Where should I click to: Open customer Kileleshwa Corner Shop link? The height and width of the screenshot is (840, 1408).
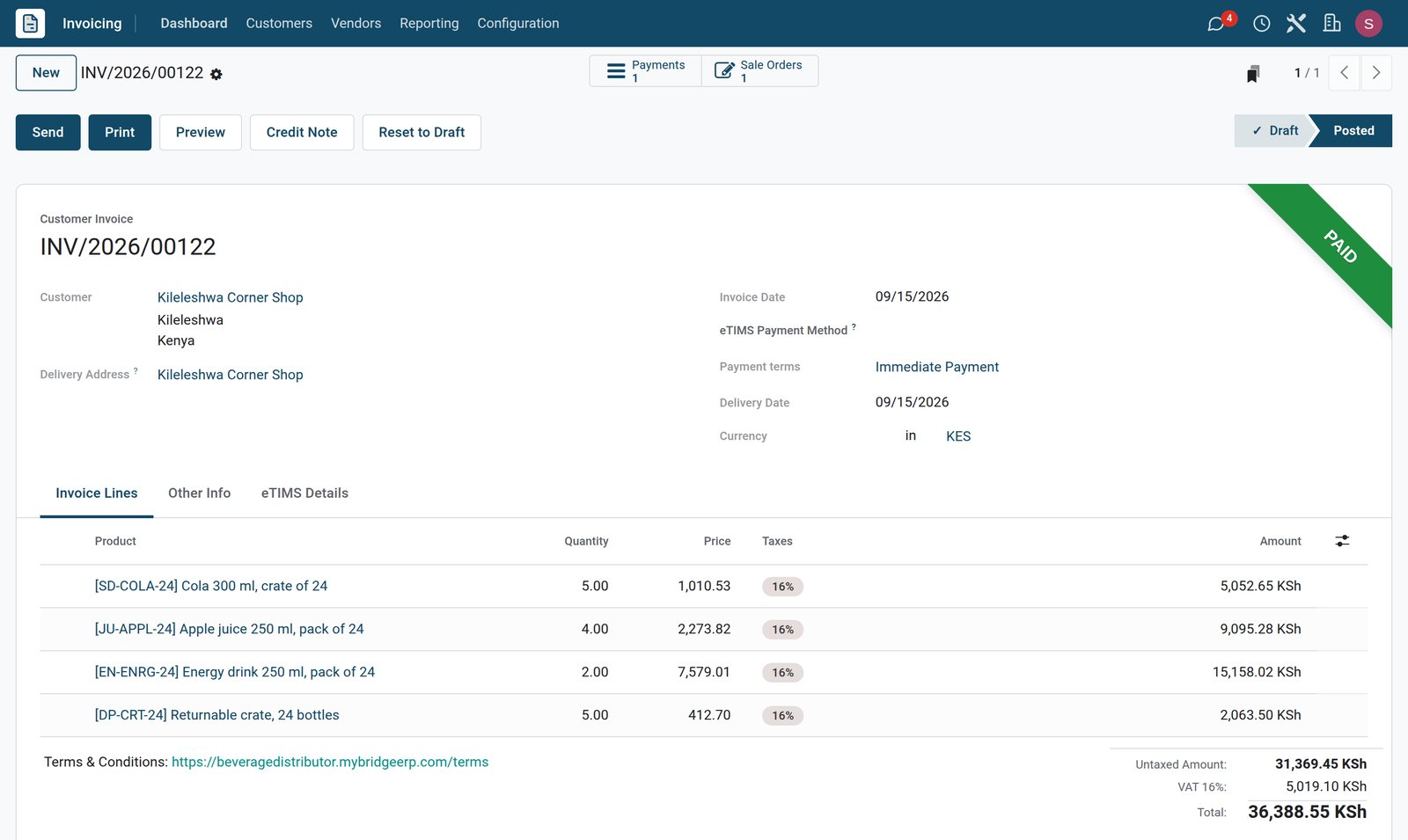tap(231, 298)
